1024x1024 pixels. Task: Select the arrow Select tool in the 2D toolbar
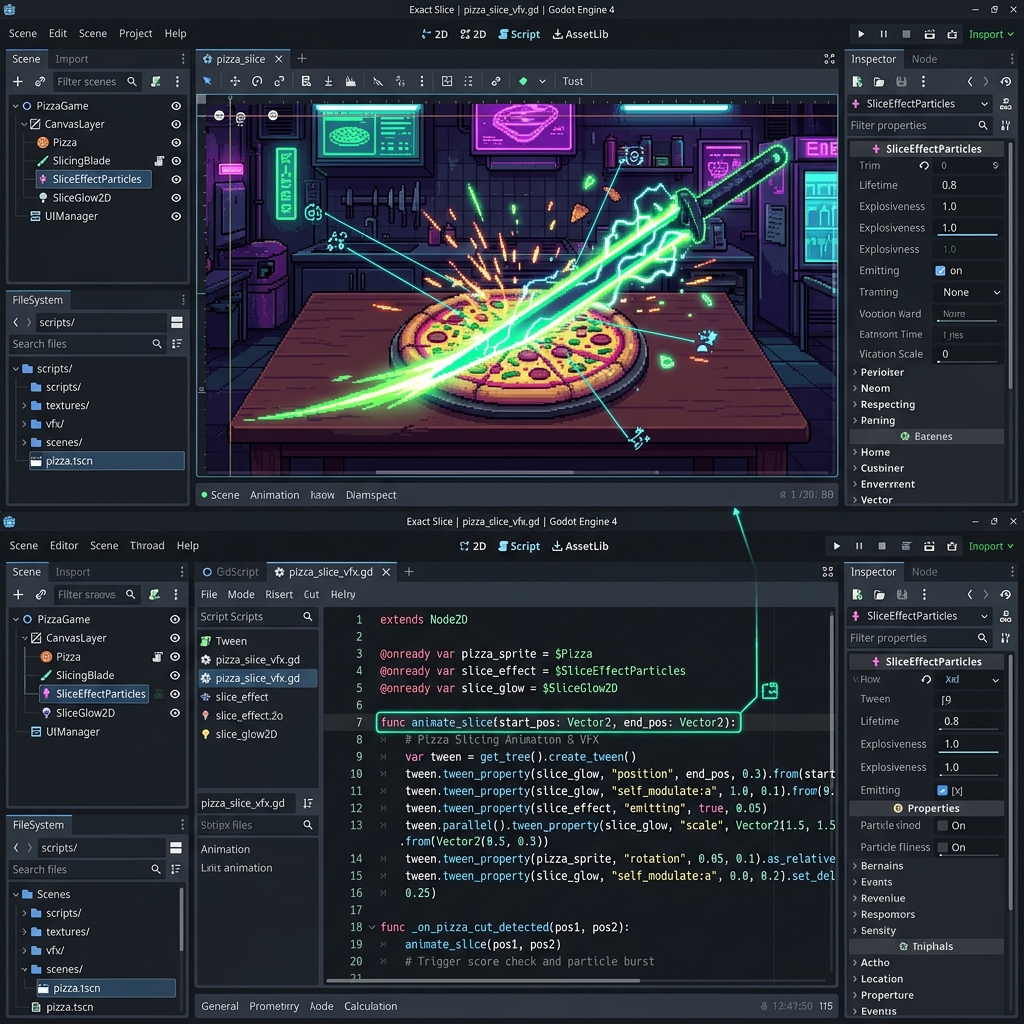(208, 81)
